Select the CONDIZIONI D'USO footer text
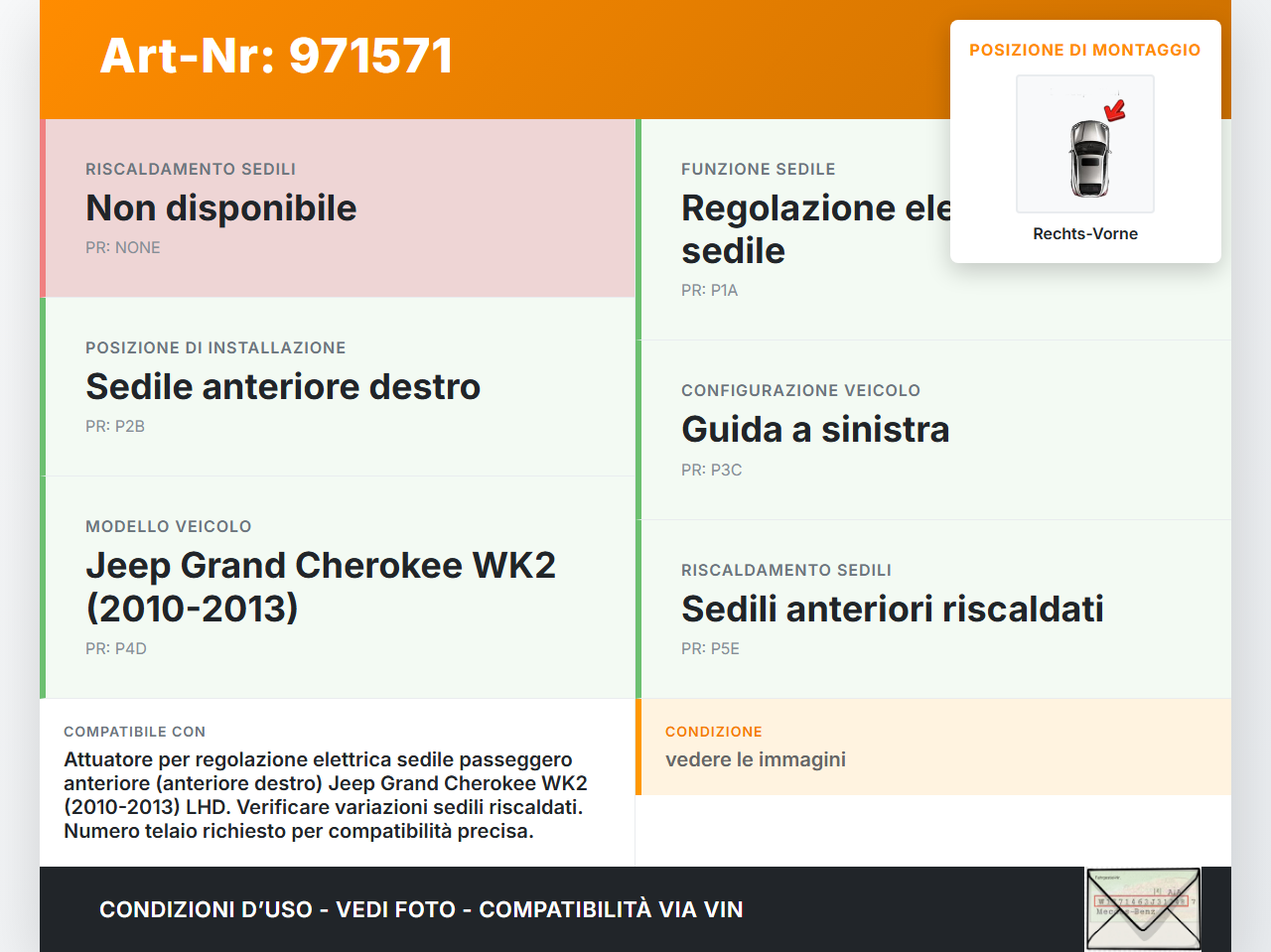The width and height of the screenshot is (1271, 952). pos(421,909)
